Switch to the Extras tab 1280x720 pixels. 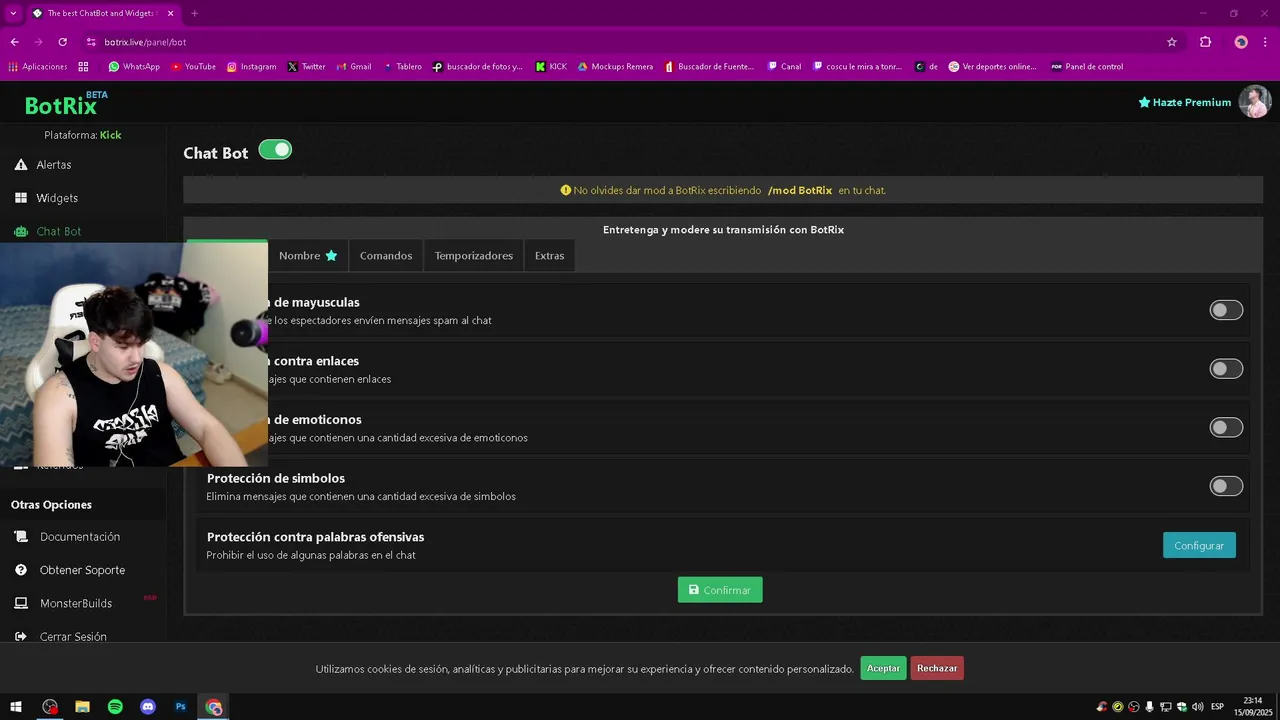tap(549, 255)
